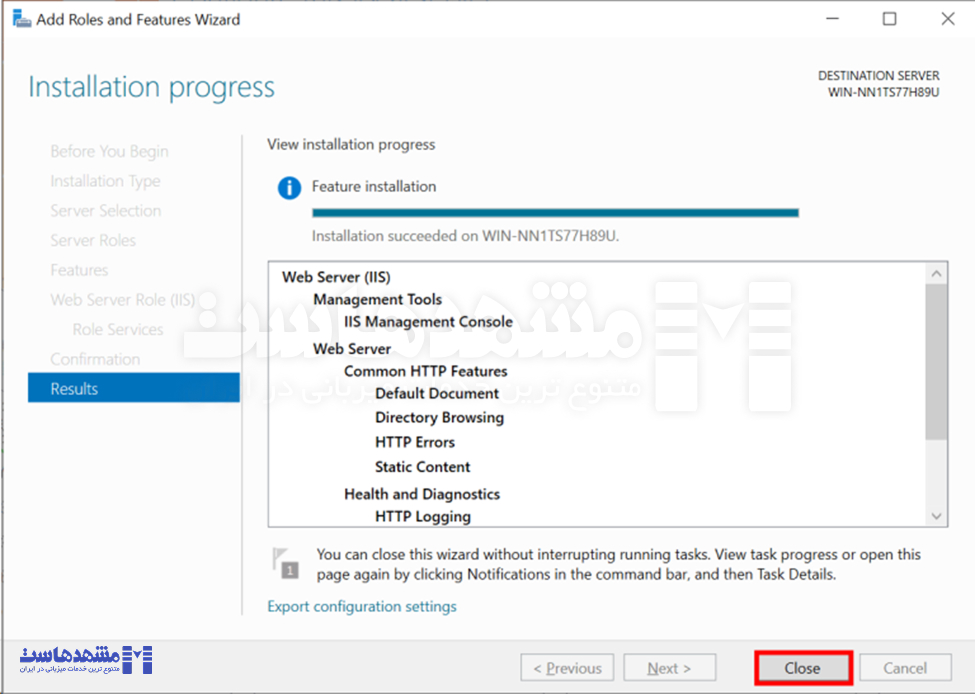Click the Common HTTP Features entry
Viewport: 975px width, 694px height.
pyautogui.click(x=426, y=371)
